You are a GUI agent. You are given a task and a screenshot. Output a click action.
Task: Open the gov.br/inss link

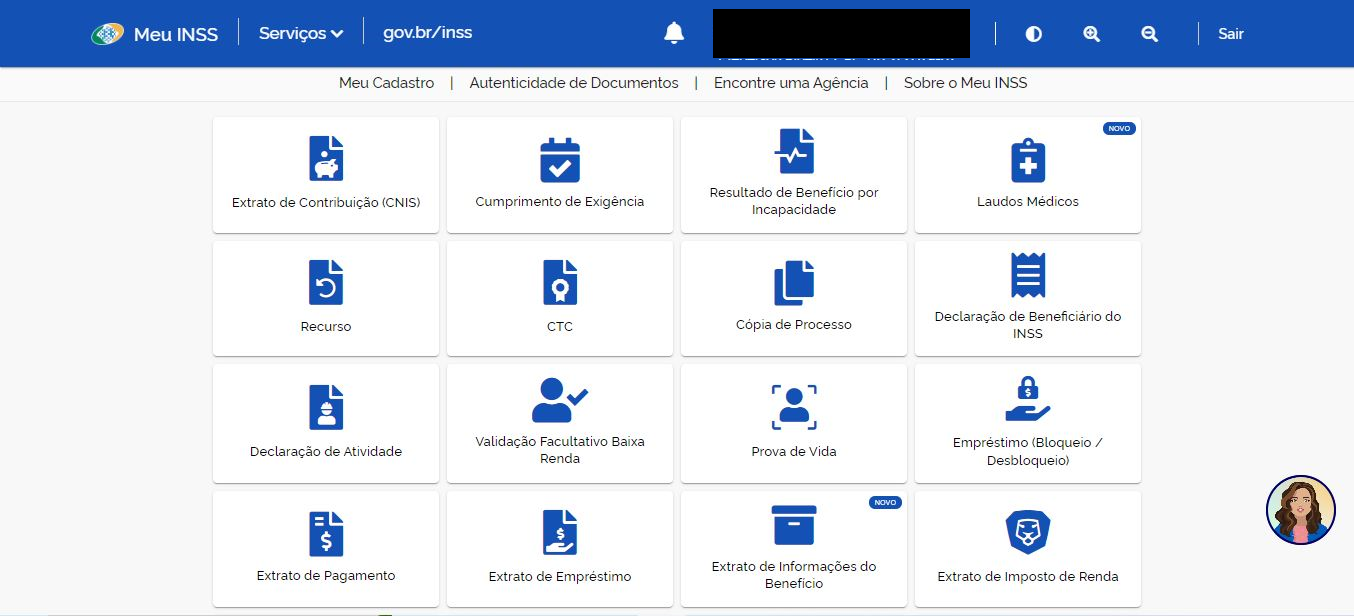427,32
